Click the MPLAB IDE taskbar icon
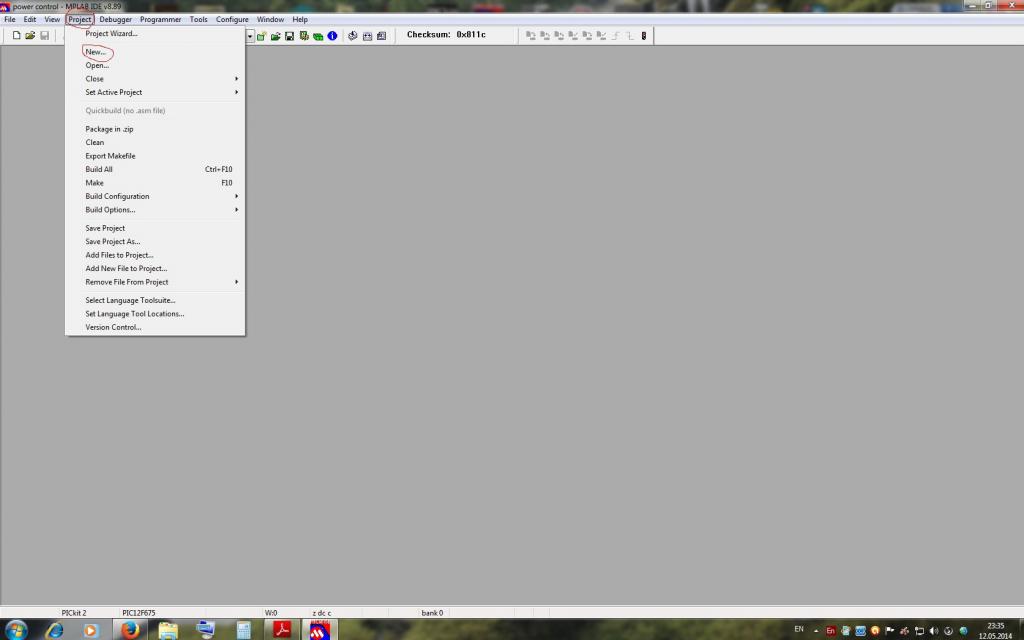Image resolution: width=1024 pixels, height=640 pixels. [x=320, y=629]
